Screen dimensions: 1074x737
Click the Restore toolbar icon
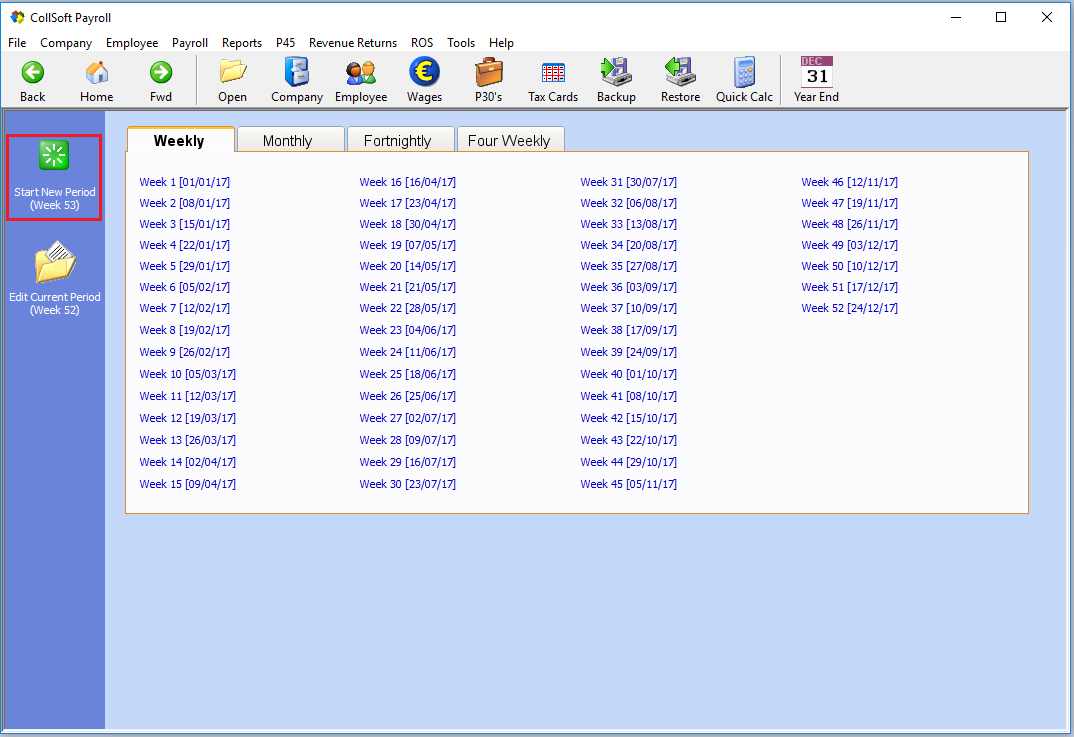680,73
